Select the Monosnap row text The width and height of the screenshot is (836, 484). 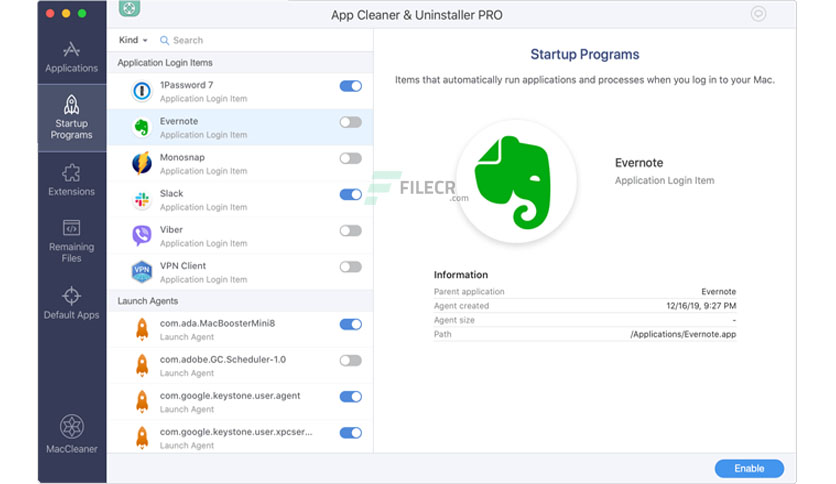coord(182,158)
